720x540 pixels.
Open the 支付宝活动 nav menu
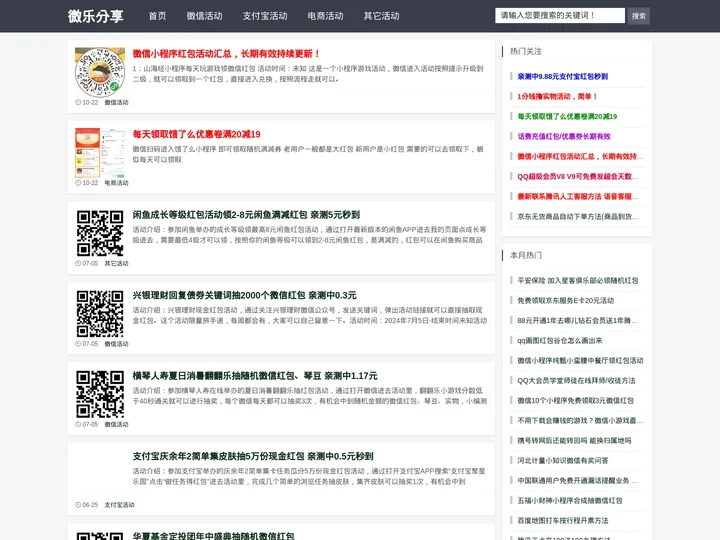(265, 16)
